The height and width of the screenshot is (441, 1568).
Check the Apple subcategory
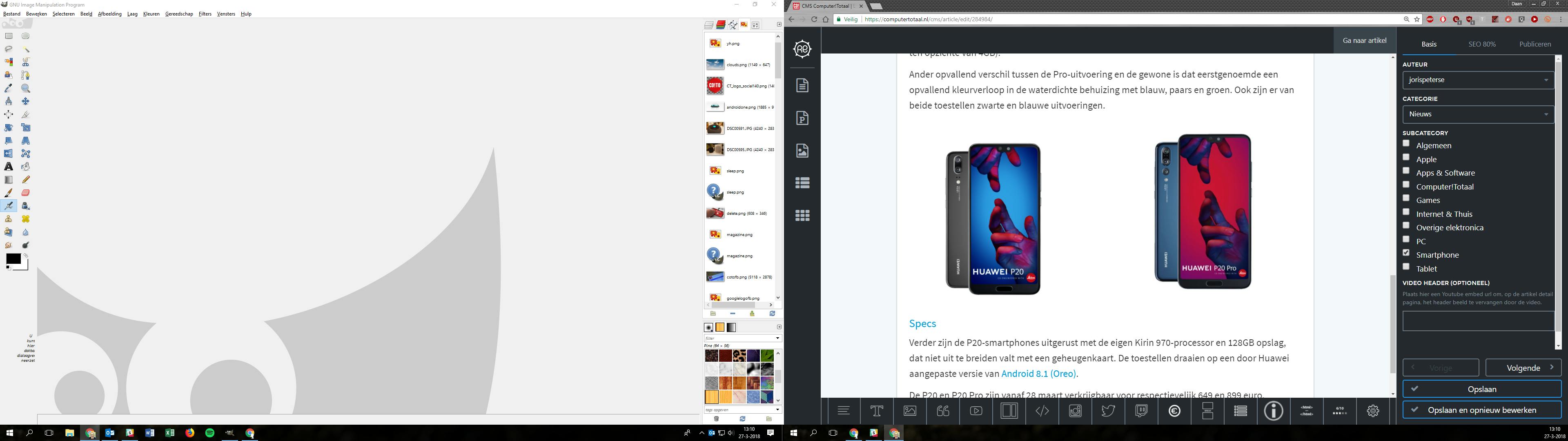(1406, 157)
